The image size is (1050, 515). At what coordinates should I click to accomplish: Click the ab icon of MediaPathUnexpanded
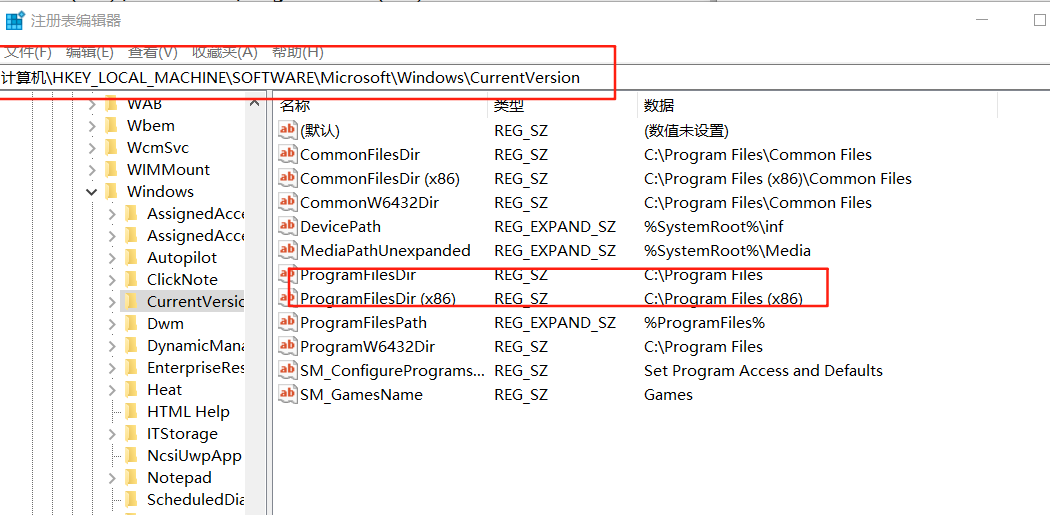287,250
